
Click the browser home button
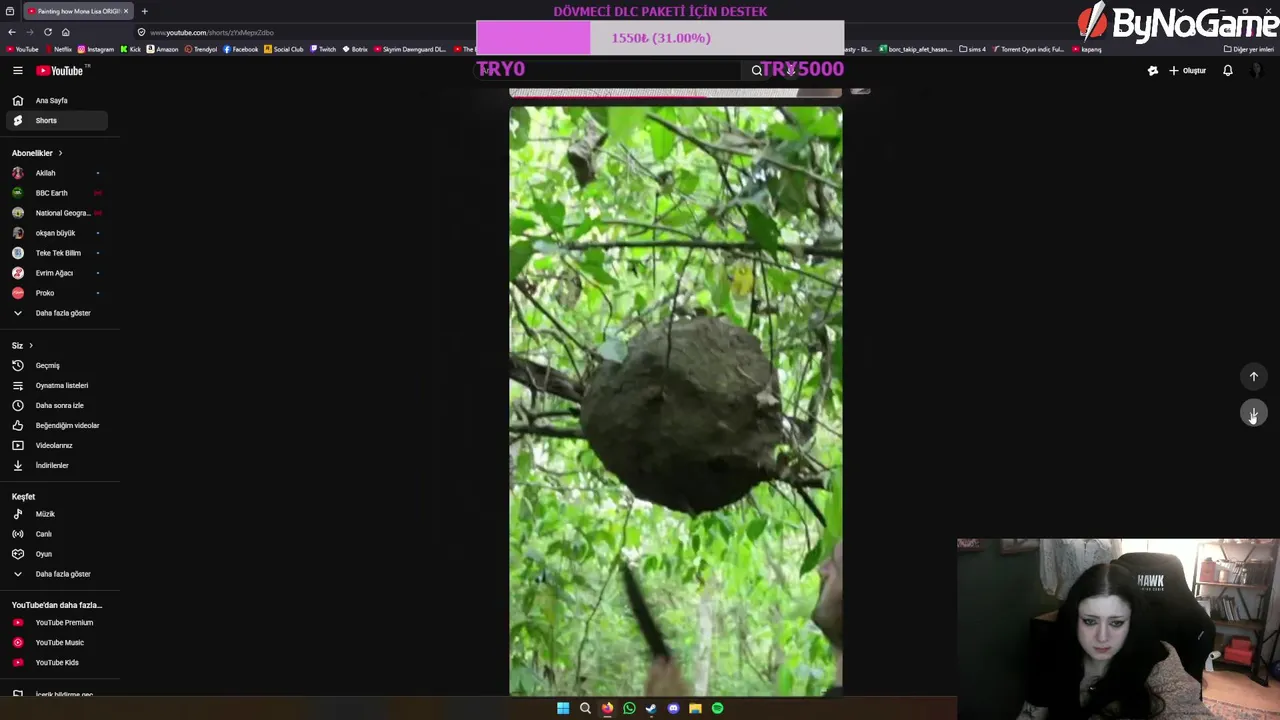[x=65, y=32]
